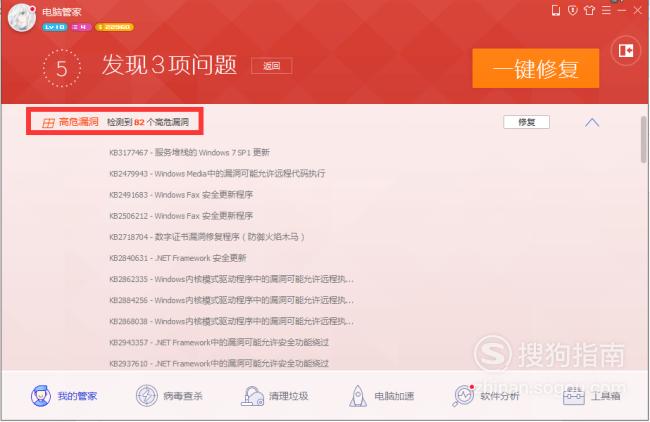This screenshot has width=650, height=422.
Task: Select the KB2479943 Windows Media row
Action: (x=217, y=174)
